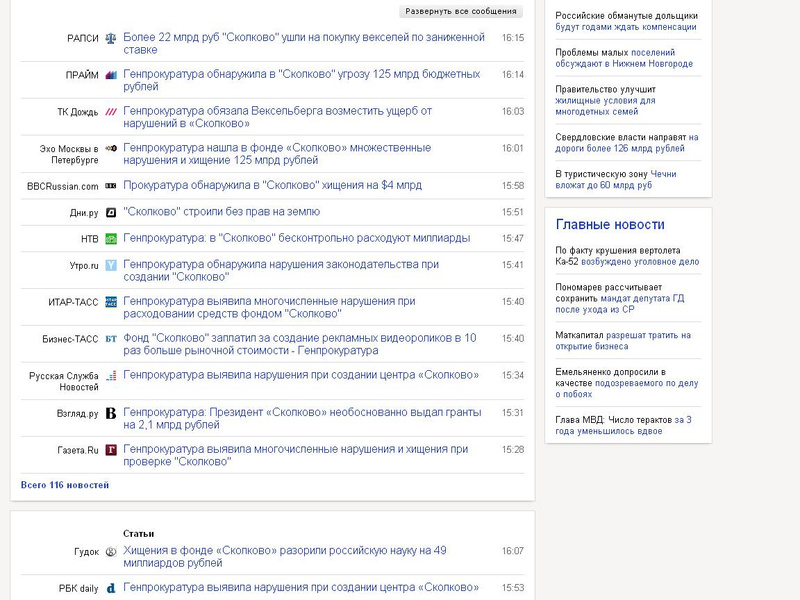Click the Русская Служба Новостей icon

111,376
